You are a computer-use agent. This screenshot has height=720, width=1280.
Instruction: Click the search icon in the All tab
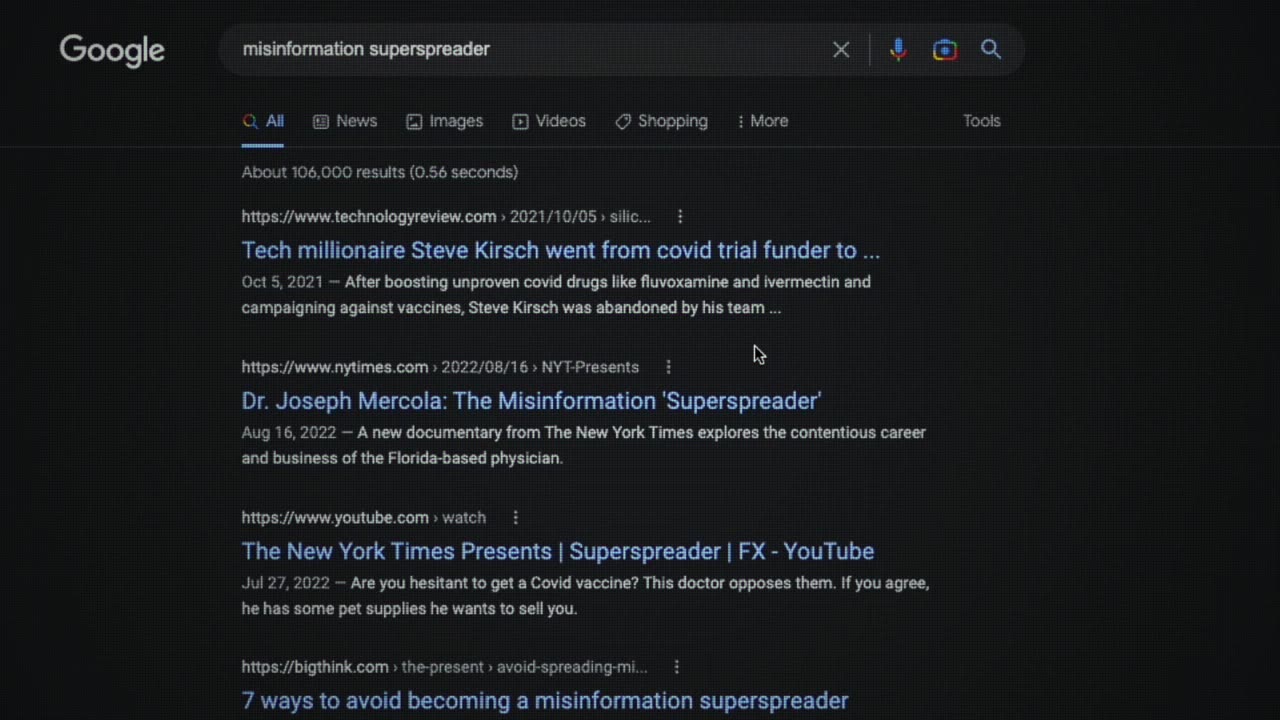tap(250, 121)
